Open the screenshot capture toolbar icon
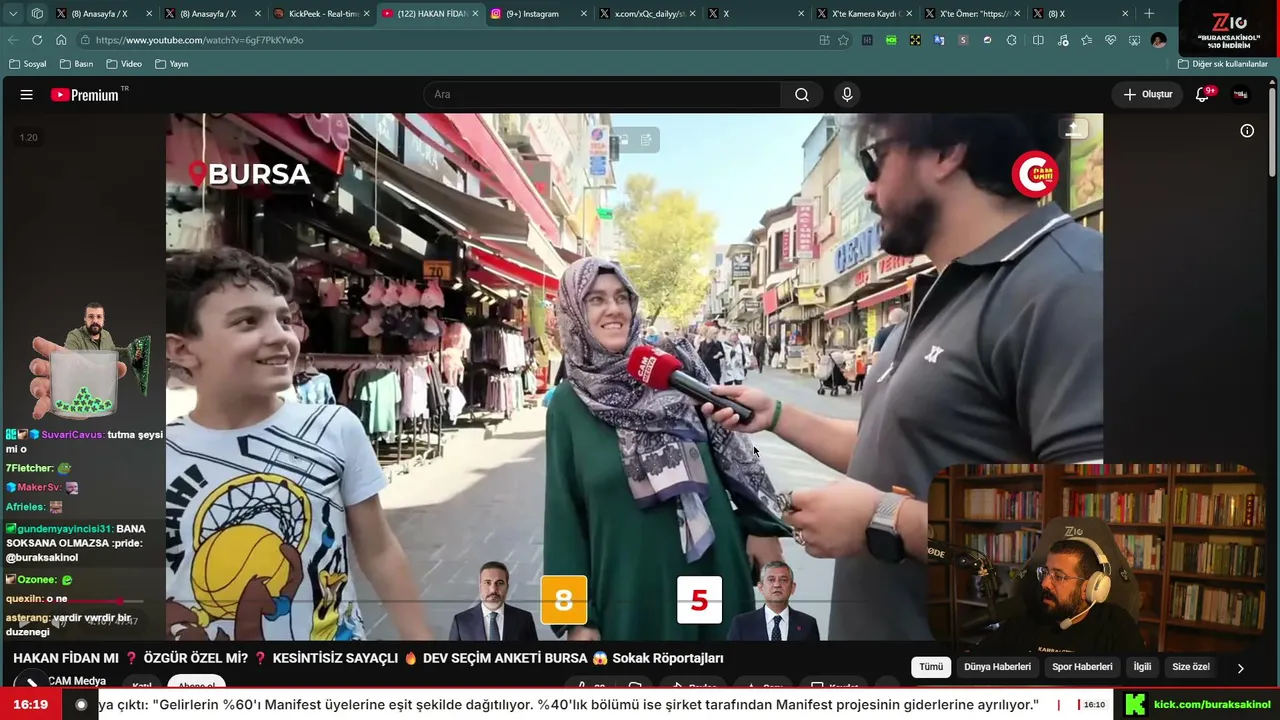 point(1134,40)
